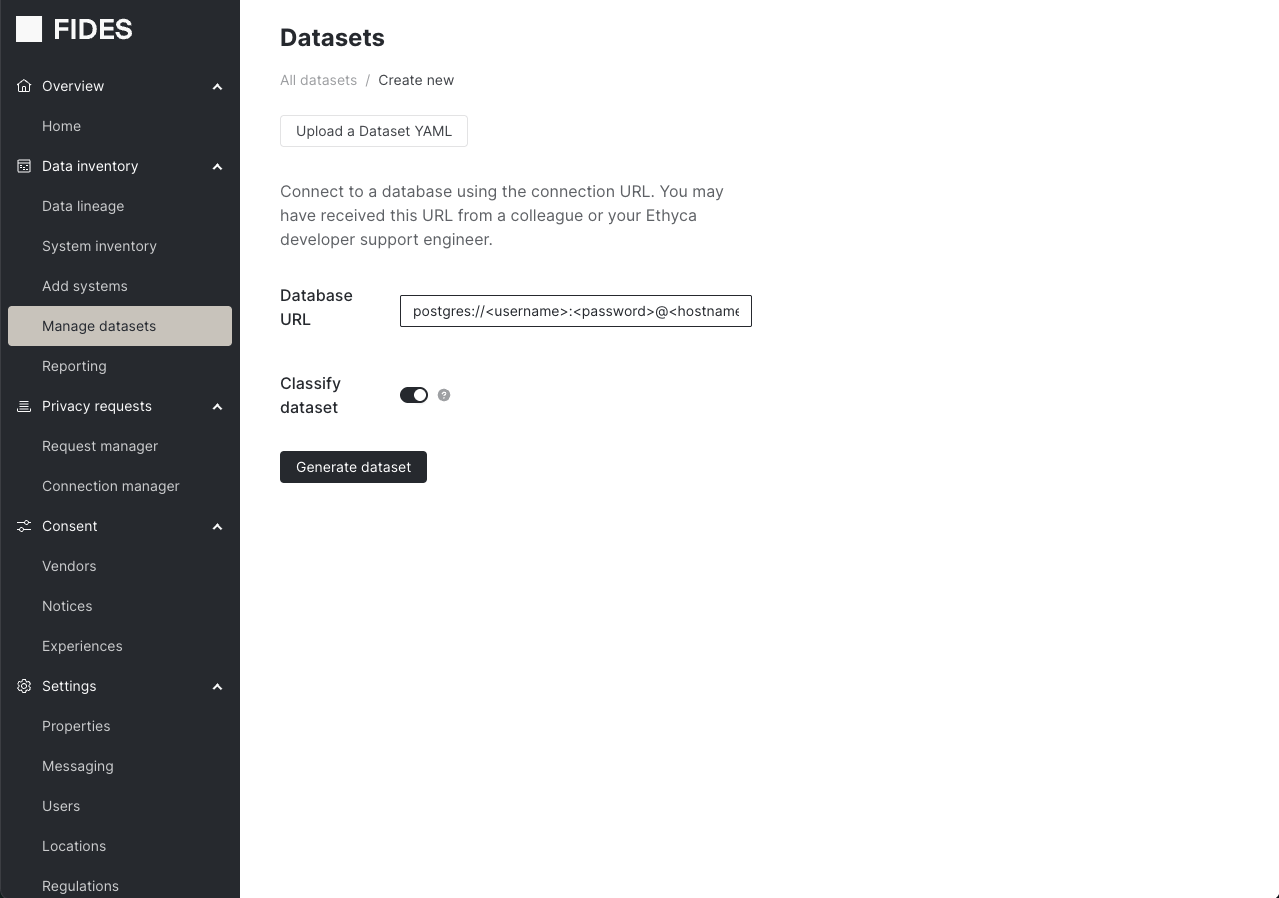Click the FIDES logo square
This screenshot has height=898, width=1279.
click(29, 30)
